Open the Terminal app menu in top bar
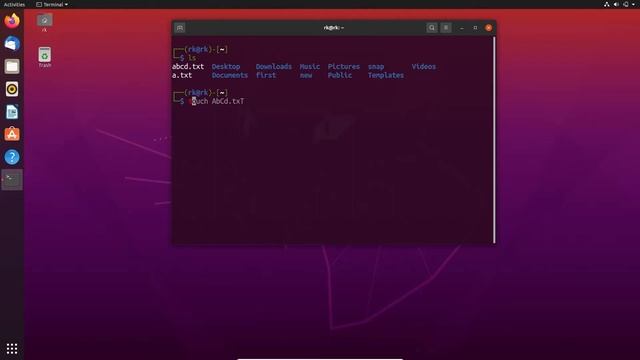This screenshot has height=360, width=640. pyautogui.click(x=52, y=4)
